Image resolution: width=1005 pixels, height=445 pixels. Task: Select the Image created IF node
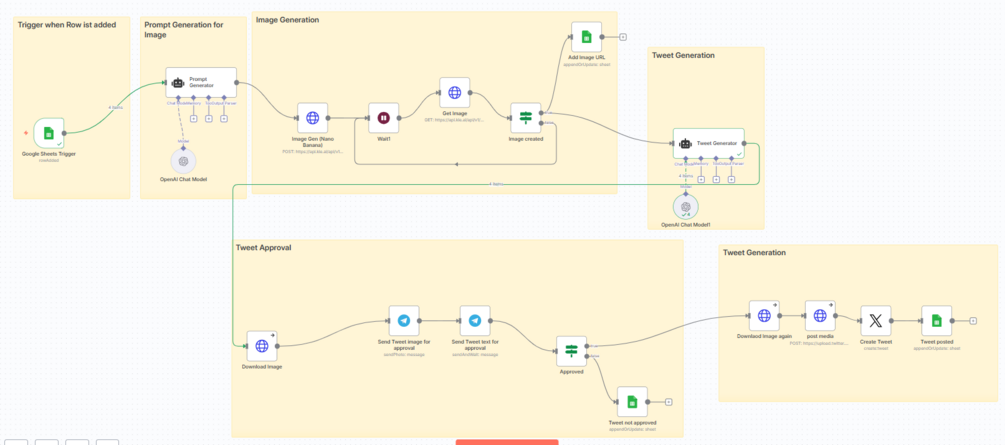pos(526,118)
